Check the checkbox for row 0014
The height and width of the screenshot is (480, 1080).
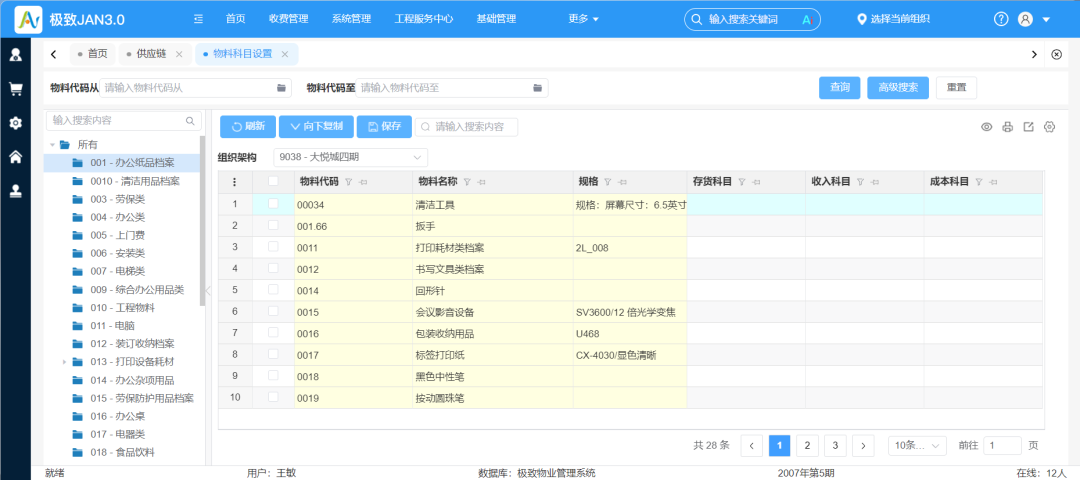[273, 289]
